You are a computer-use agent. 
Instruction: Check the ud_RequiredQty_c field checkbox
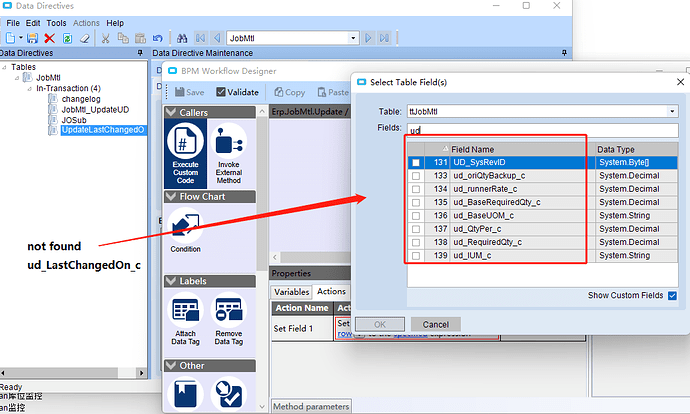(x=416, y=242)
